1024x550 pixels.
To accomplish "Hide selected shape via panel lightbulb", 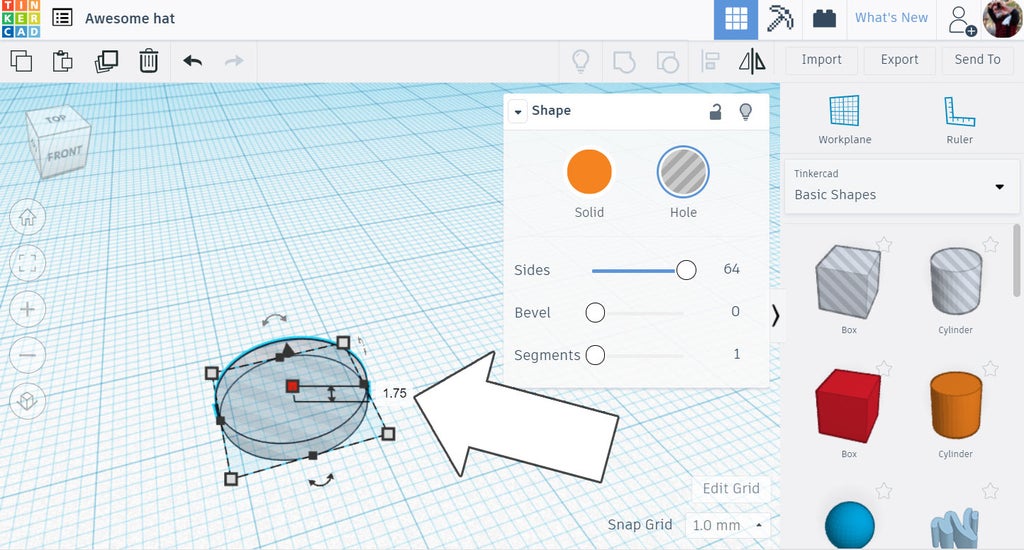I will [745, 112].
